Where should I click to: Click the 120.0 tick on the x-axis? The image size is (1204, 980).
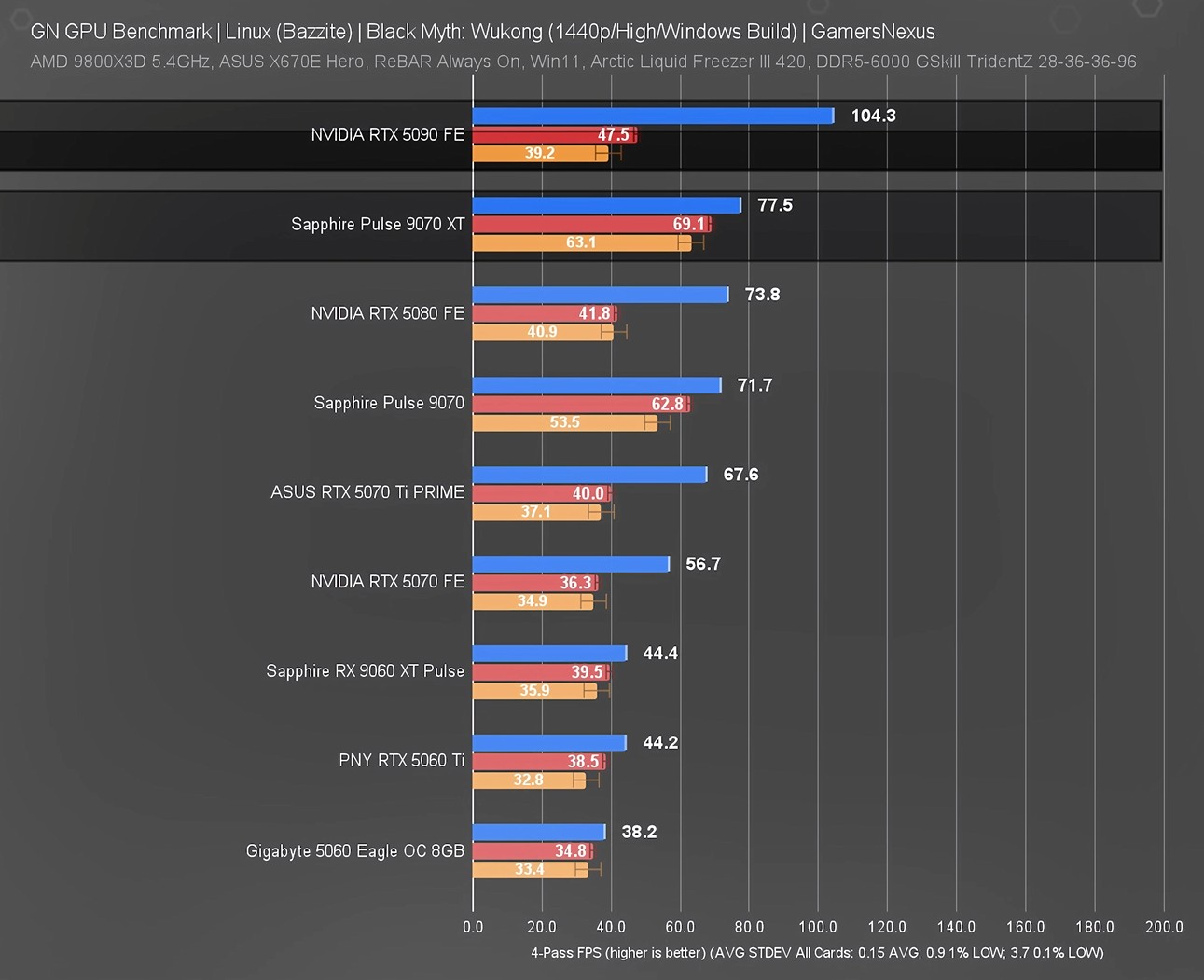click(886, 927)
